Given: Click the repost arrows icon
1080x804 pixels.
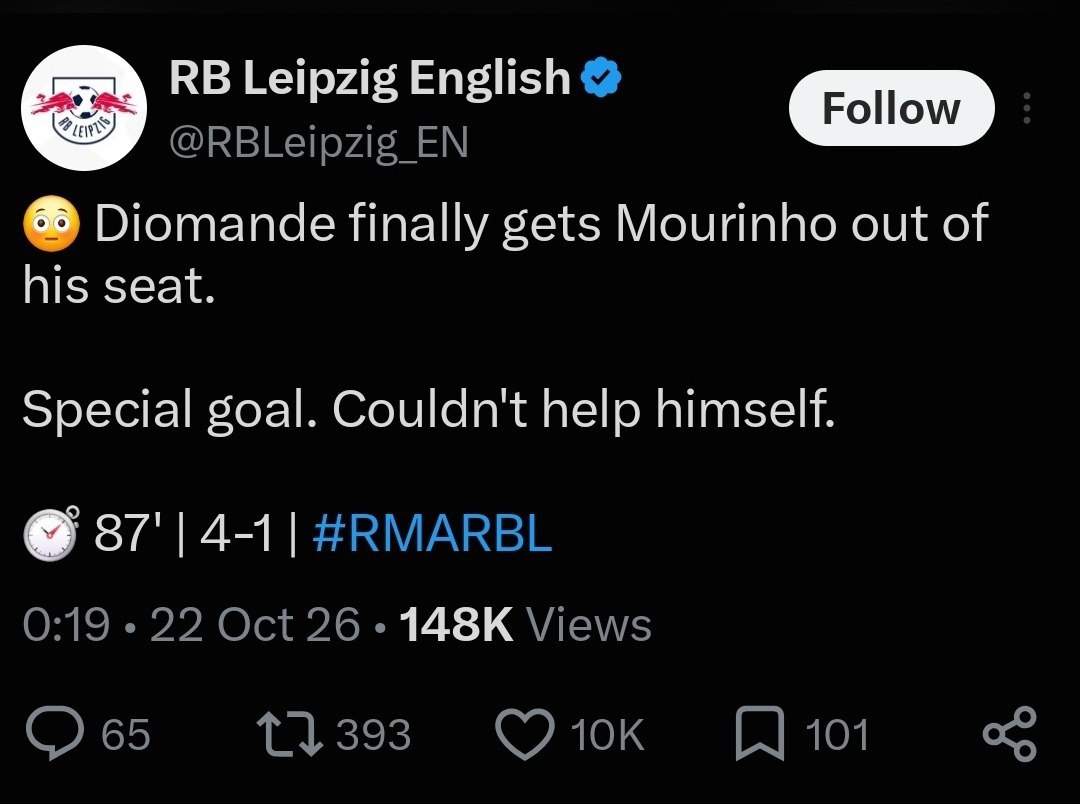Looking at the screenshot, I should coord(289,734).
